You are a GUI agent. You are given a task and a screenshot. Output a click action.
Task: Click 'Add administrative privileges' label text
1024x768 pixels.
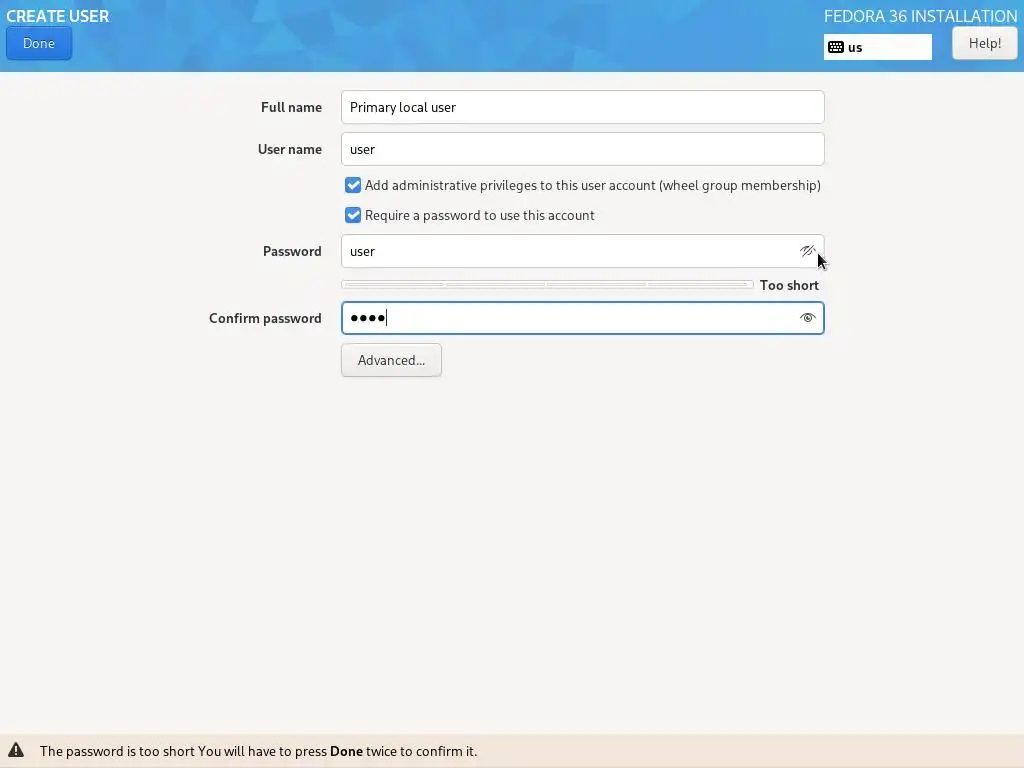pyautogui.click(x=592, y=185)
